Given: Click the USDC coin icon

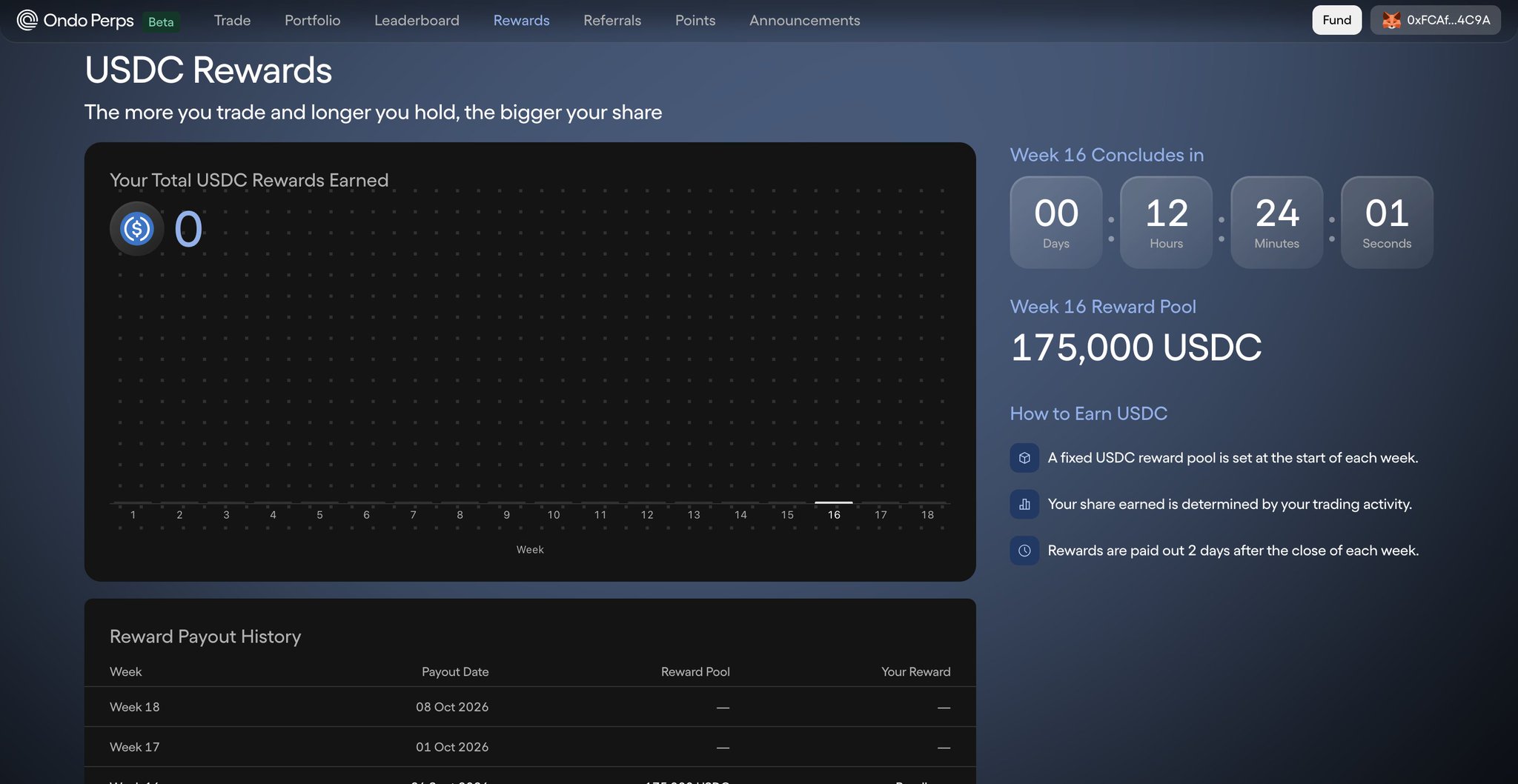Looking at the screenshot, I should pyautogui.click(x=137, y=228).
